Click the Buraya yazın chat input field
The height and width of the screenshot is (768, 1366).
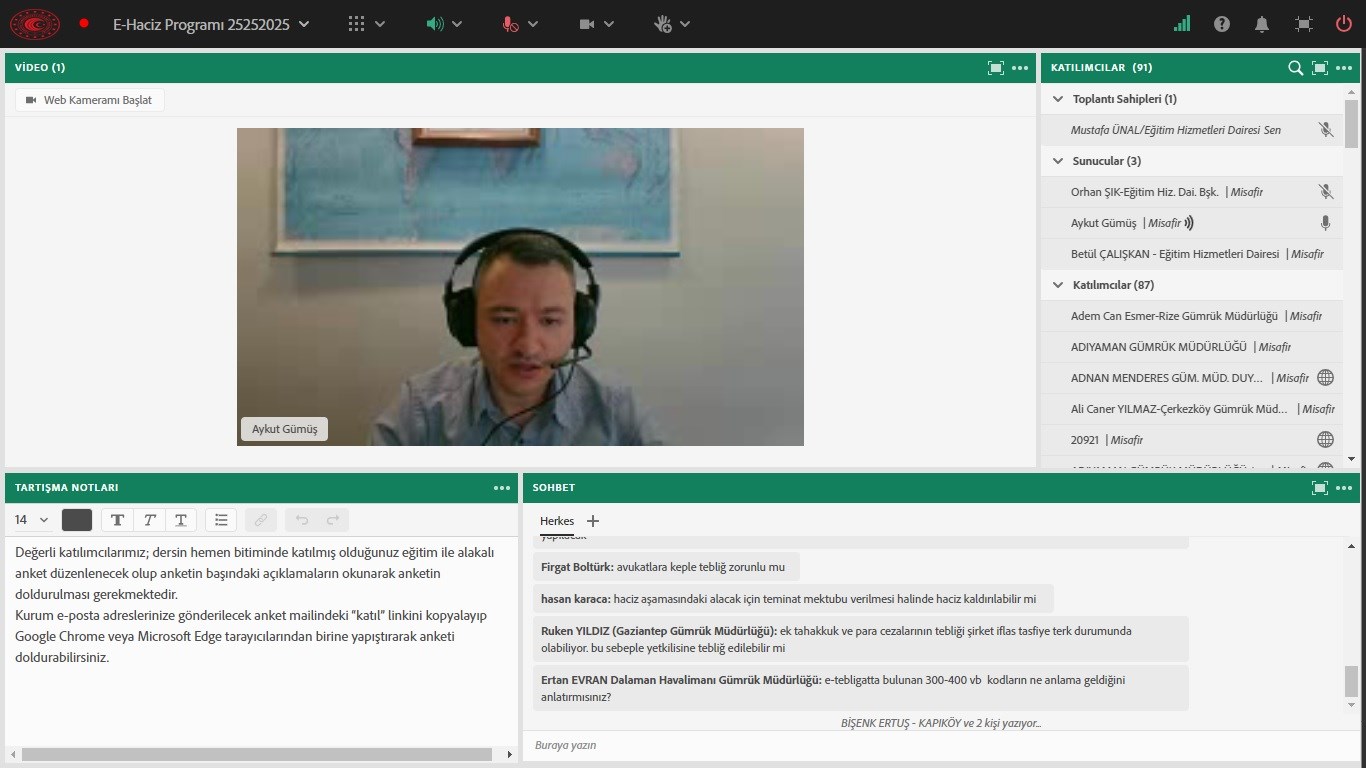(x=940, y=745)
